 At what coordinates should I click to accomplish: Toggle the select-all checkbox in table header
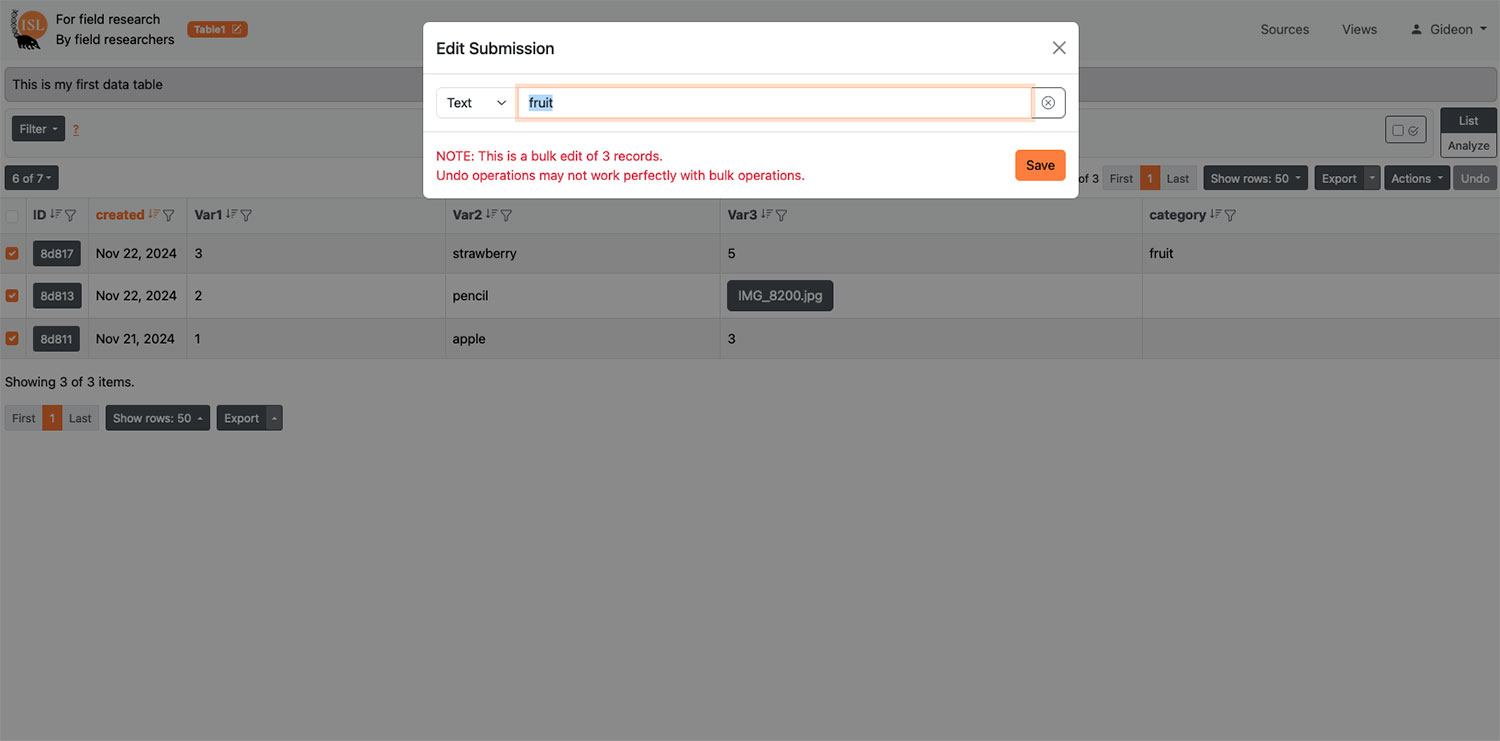pyautogui.click(x=12, y=216)
